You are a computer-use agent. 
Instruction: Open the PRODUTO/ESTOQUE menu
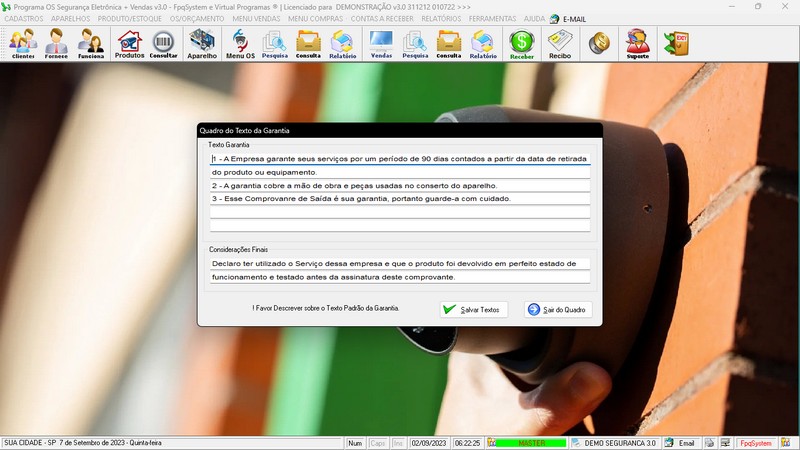pos(130,19)
